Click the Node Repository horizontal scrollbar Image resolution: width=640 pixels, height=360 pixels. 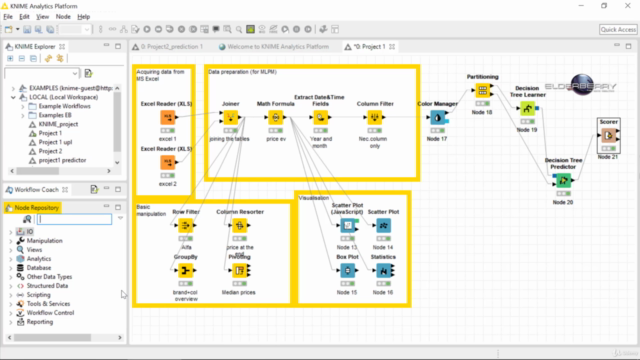[52, 338]
